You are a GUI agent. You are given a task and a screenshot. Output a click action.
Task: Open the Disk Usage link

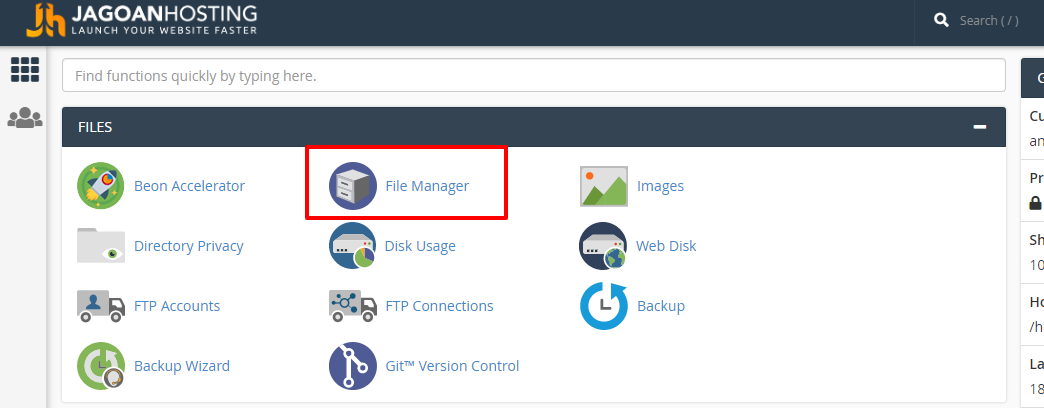click(420, 246)
